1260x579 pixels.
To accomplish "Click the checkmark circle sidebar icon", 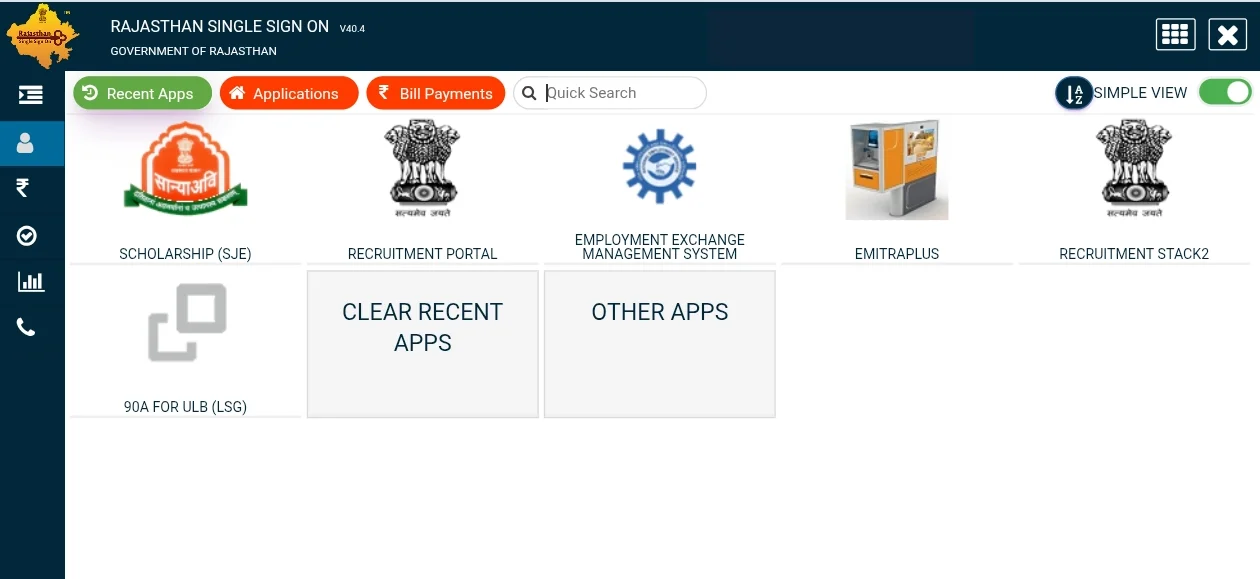I will [x=27, y=235].
